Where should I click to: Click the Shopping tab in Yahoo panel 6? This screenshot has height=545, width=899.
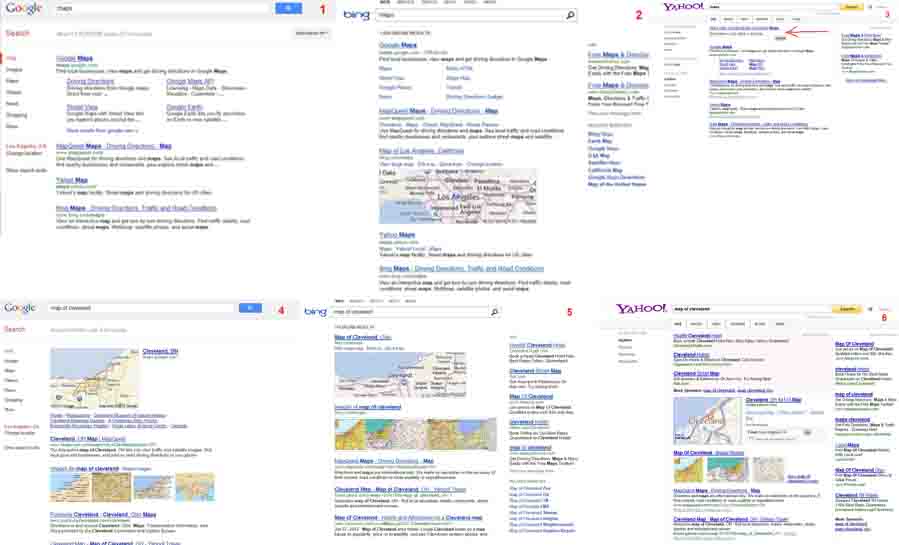tap(737, 324)
